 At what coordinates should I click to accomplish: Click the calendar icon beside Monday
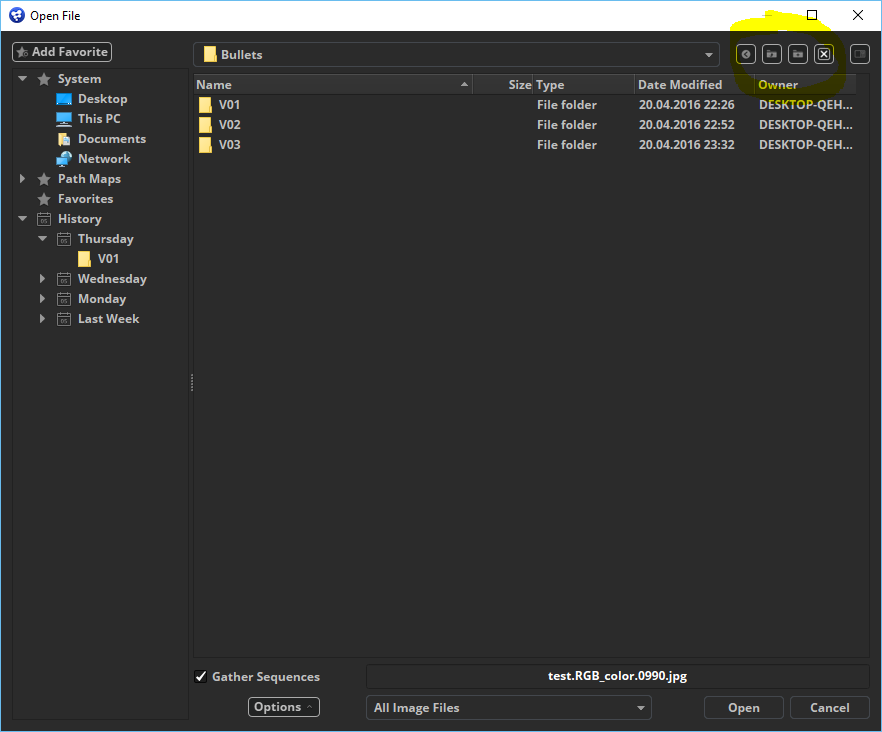click(64, 299)
